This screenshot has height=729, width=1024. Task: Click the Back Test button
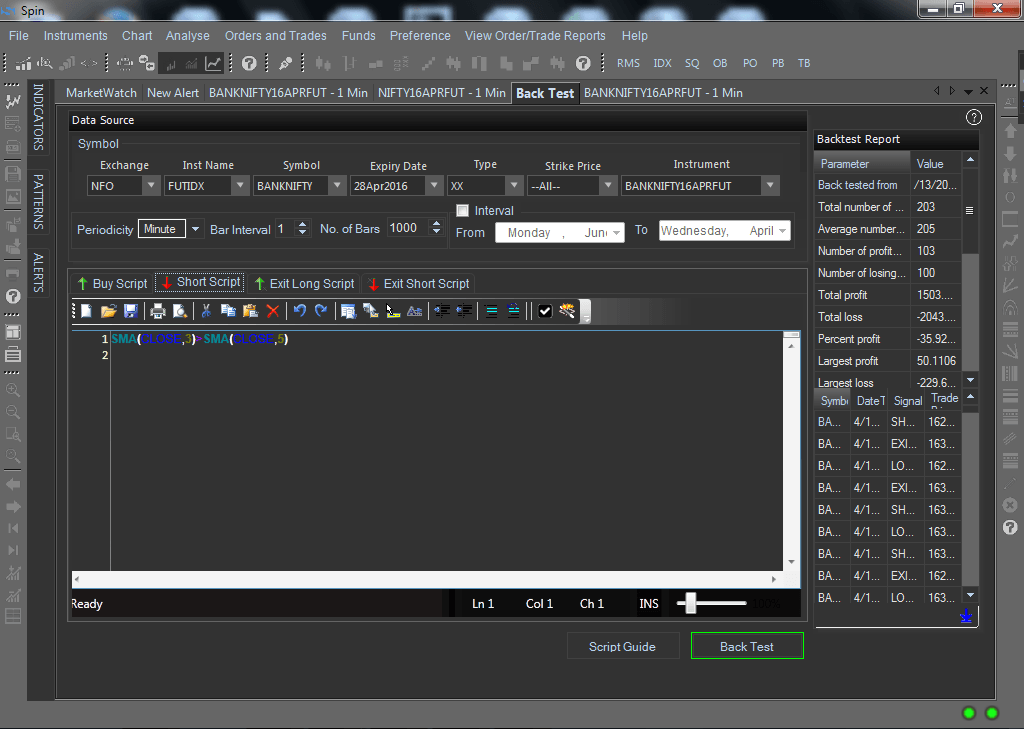747,646
